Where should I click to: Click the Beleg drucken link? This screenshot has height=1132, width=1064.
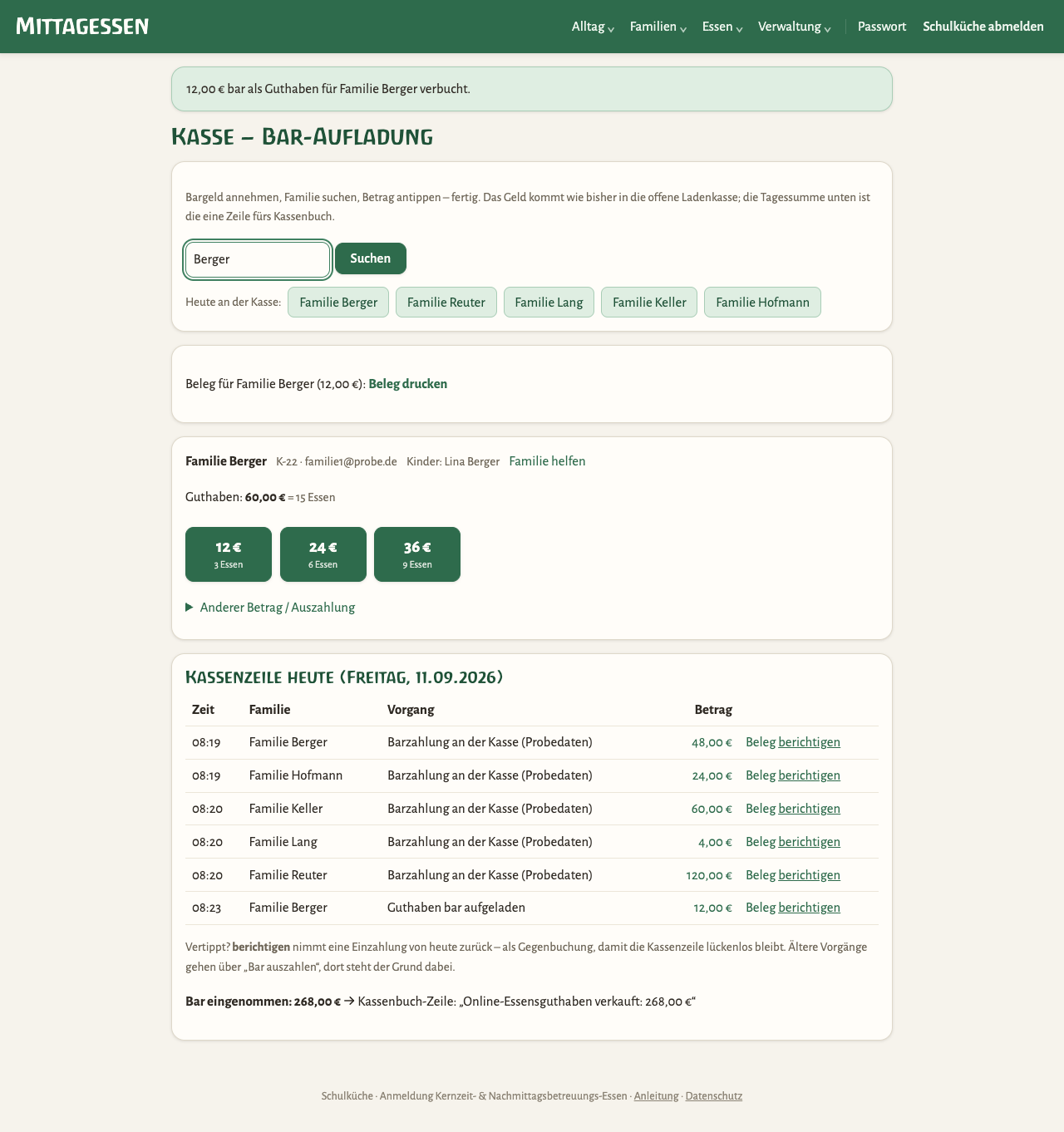408,384
